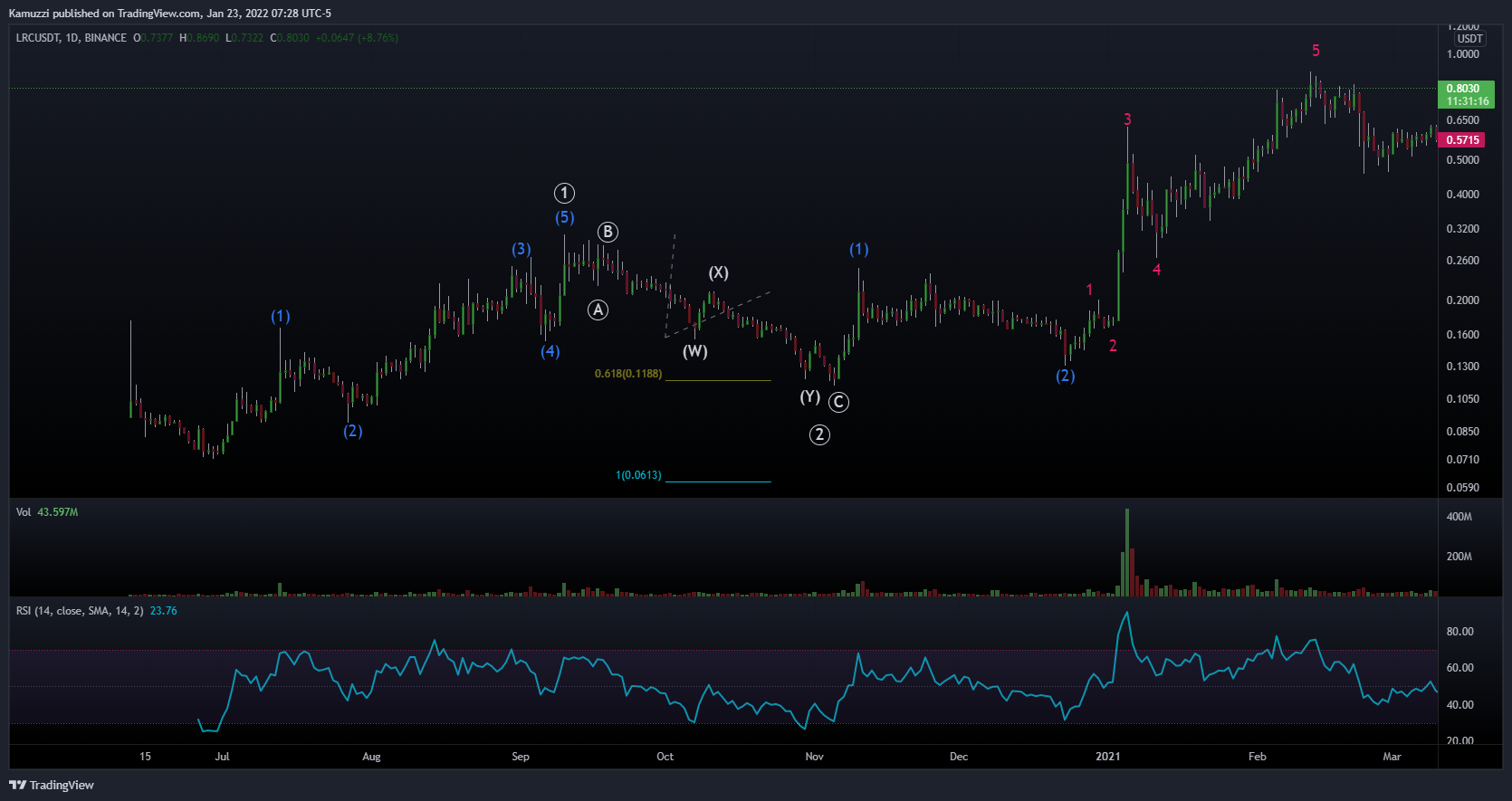Select the (Y) correction label
Viewport: 1512px width, 801px height.
coord(809,396)
